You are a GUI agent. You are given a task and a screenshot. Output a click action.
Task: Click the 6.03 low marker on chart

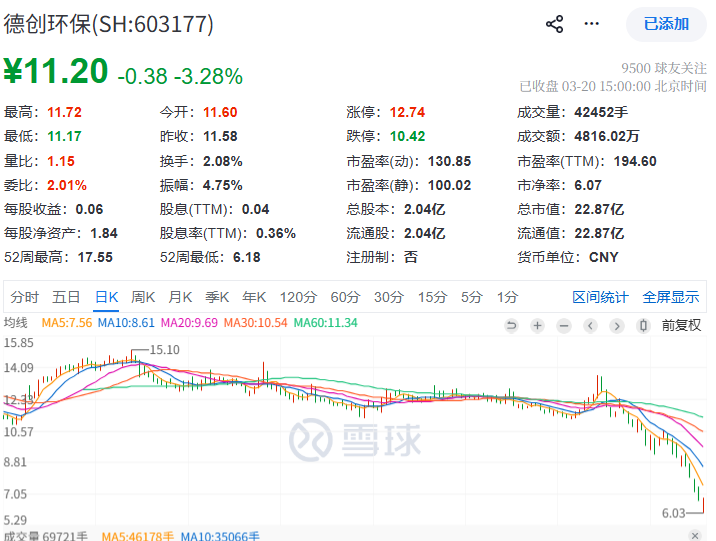[674, 513]
